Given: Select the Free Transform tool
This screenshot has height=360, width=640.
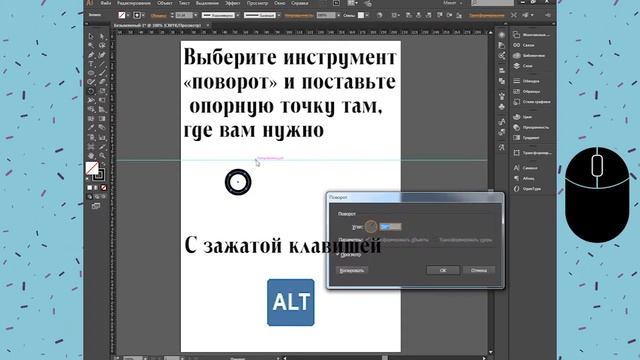Looking at the screenshot, I should [102, 100].
